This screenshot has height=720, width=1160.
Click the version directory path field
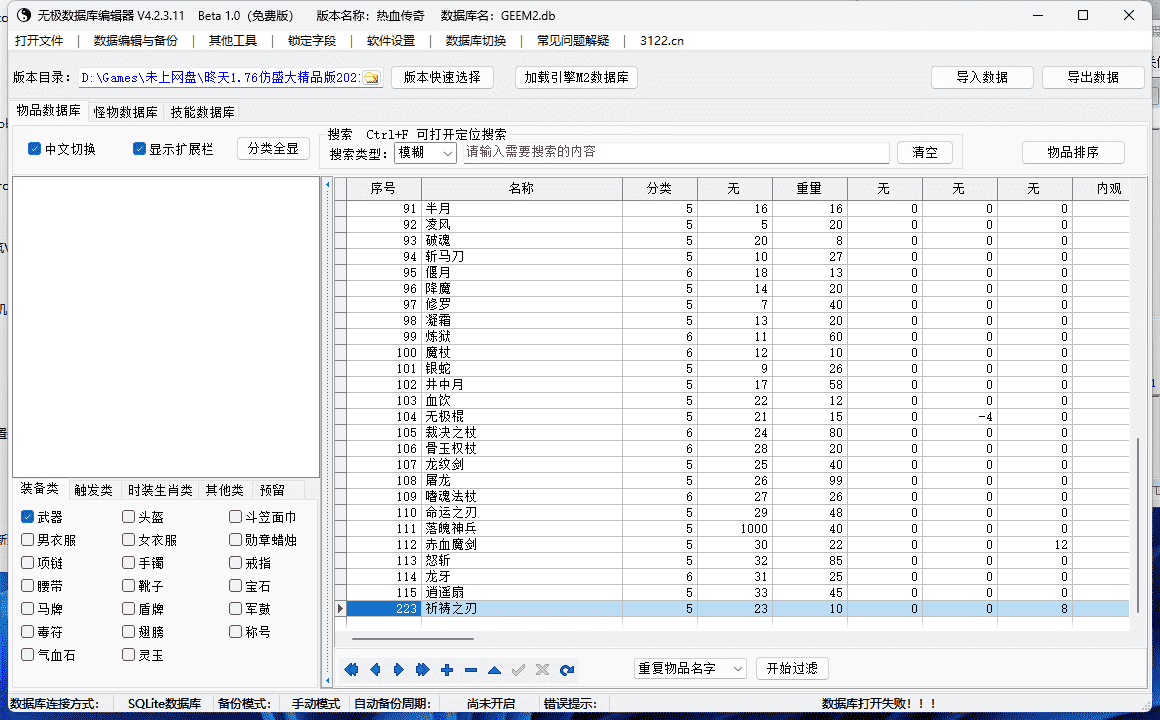(220, 78)
